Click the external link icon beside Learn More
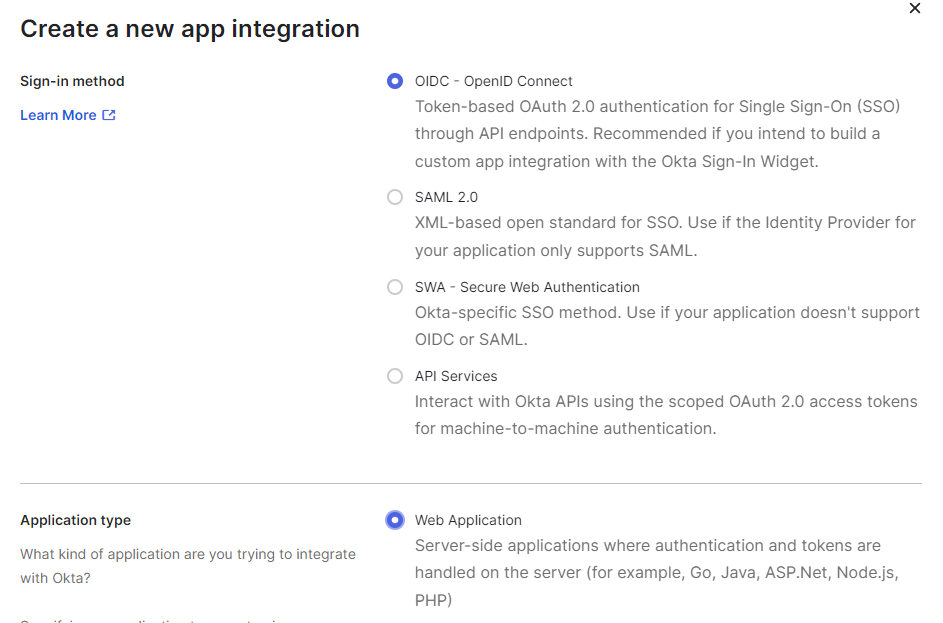This screenshot has height=623, width=943. click(109, 115)
